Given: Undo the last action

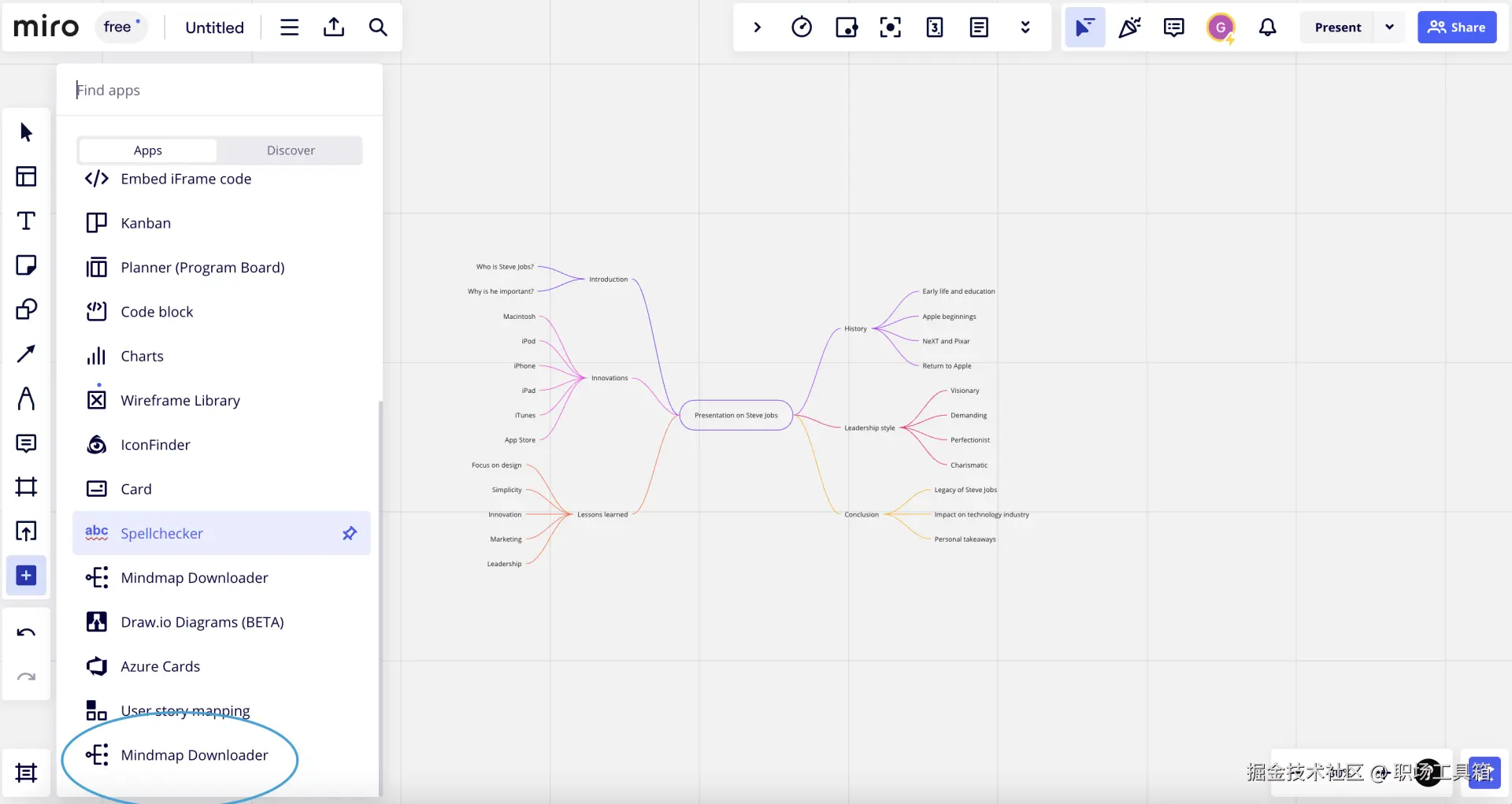Looking at the screenshot, I should 26,633.
